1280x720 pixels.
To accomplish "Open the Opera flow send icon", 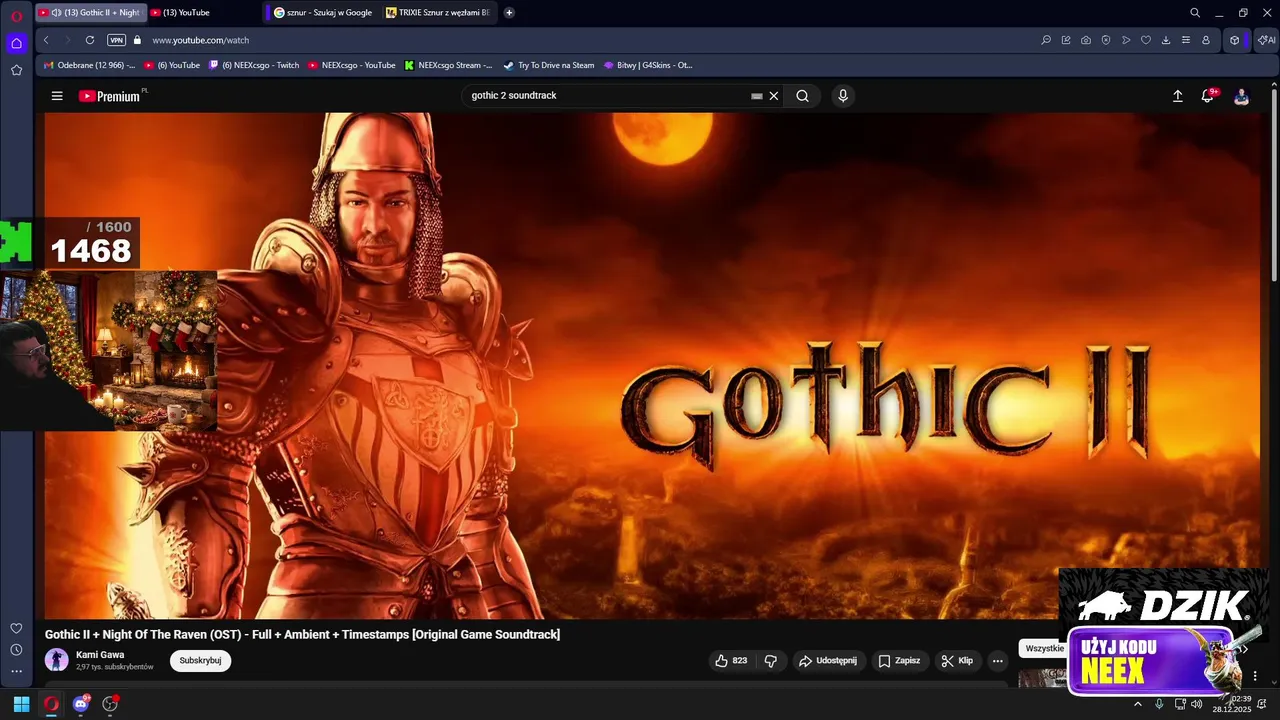I will [x=1126, y=40].
